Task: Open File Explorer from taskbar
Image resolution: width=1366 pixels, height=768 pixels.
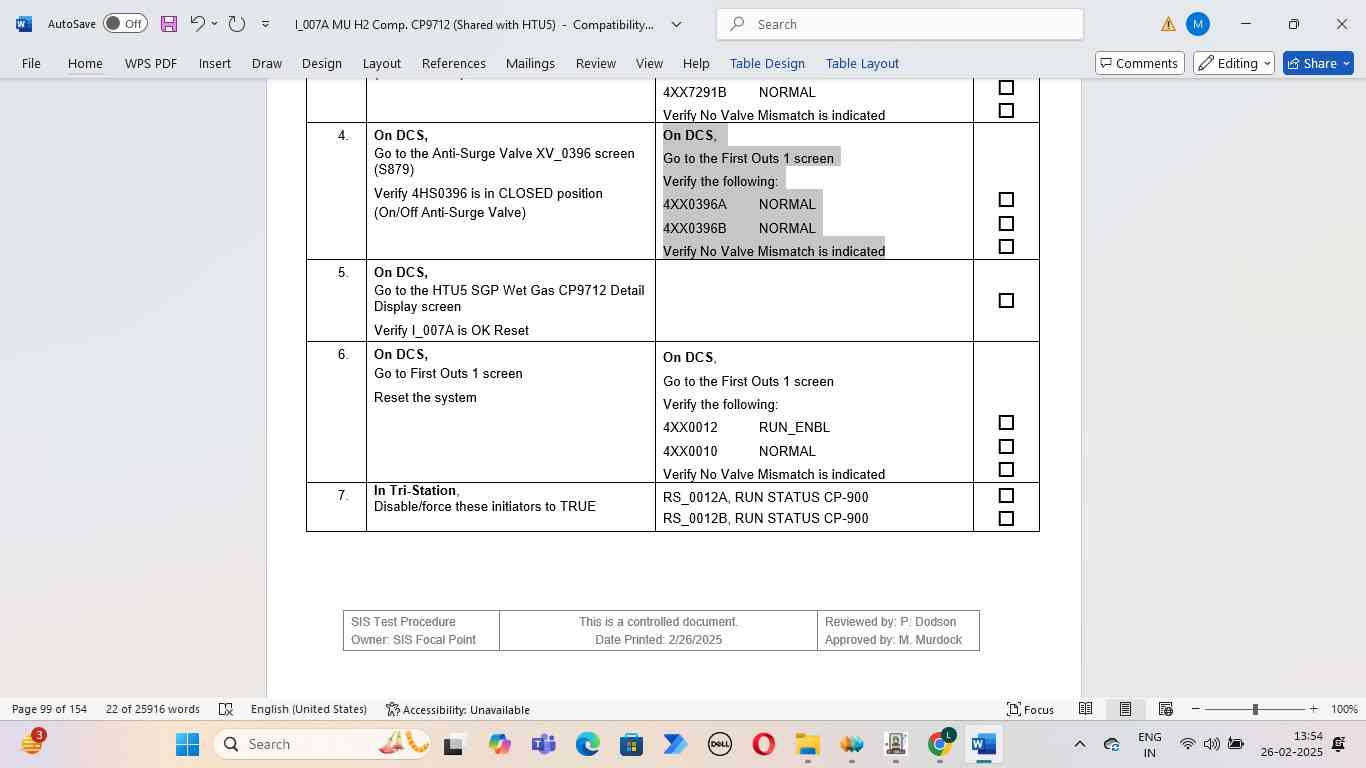Action: tap(807, 744)
